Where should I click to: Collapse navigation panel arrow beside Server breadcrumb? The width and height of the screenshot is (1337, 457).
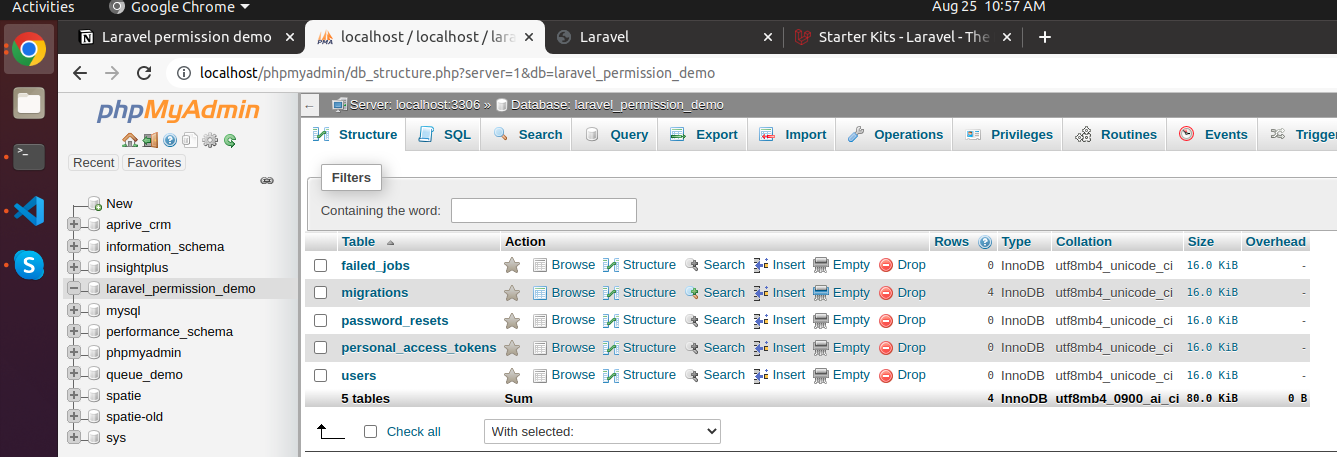pos(310,105)
